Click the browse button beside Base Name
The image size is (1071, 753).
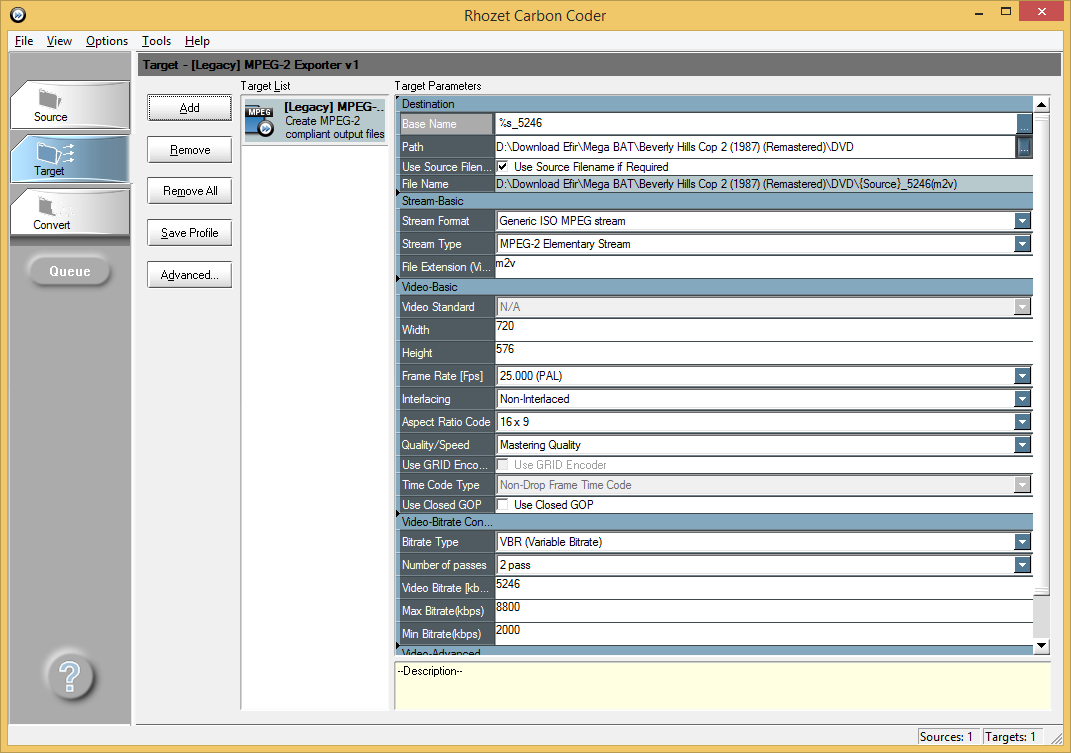click(1024, 124)
